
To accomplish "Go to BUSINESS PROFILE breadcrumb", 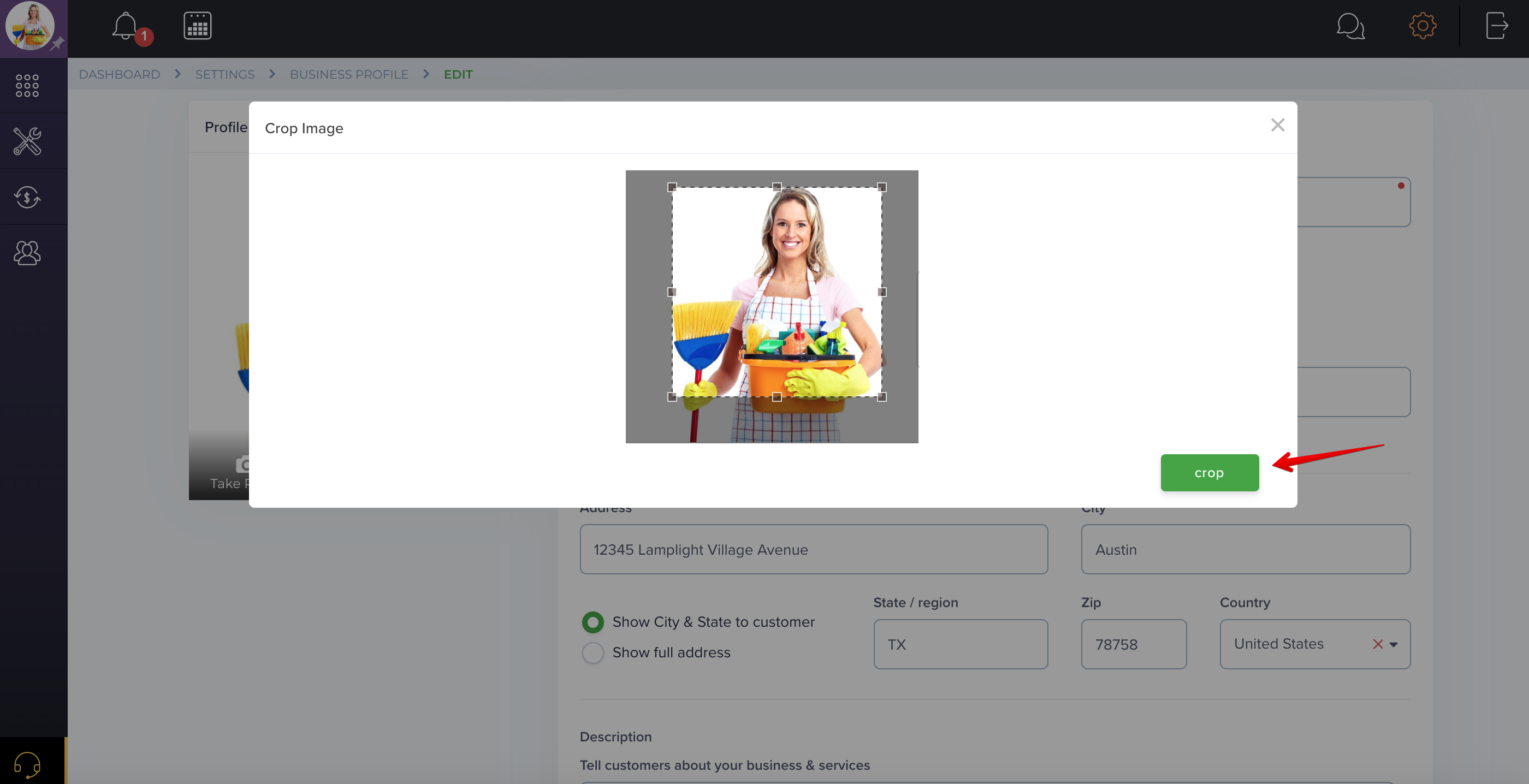I will coord(349,74).
